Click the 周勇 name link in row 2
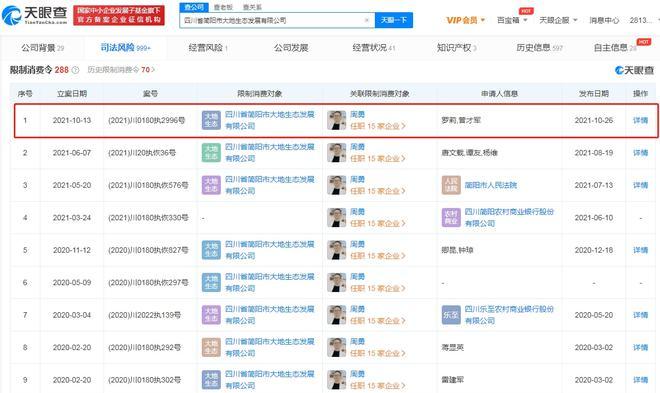 357,147
